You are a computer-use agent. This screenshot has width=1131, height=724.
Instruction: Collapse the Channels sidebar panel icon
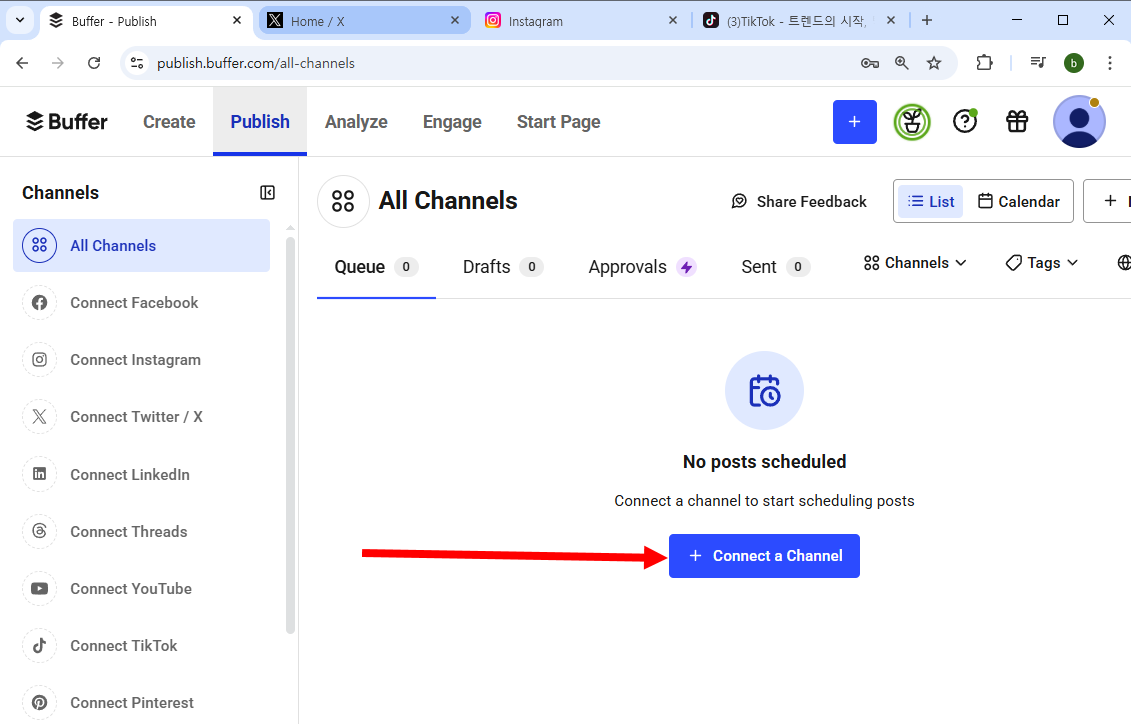(x=267, y=193)
